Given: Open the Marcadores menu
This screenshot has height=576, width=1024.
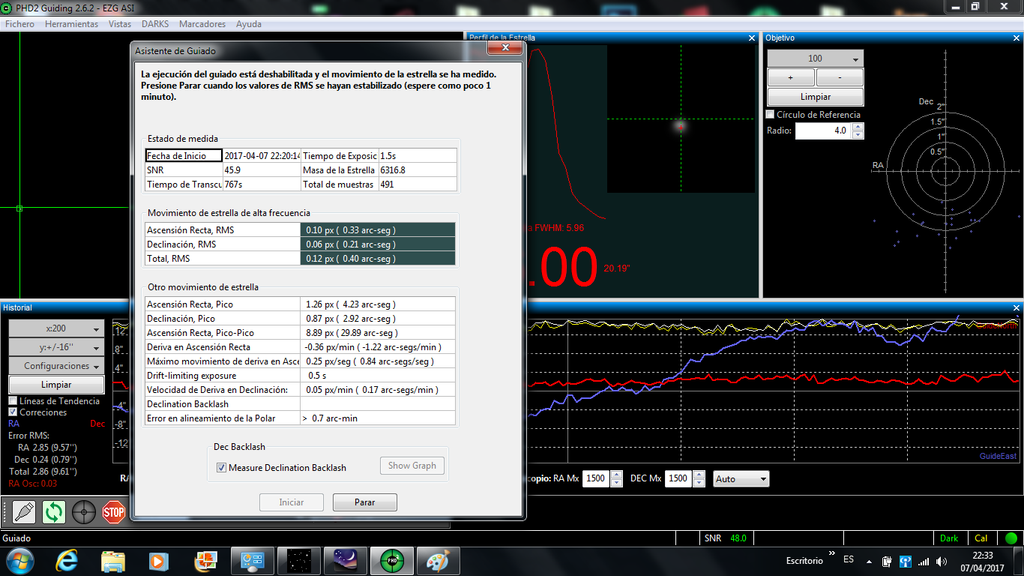Looking at the screenshot, I should (x=202, y=24).
